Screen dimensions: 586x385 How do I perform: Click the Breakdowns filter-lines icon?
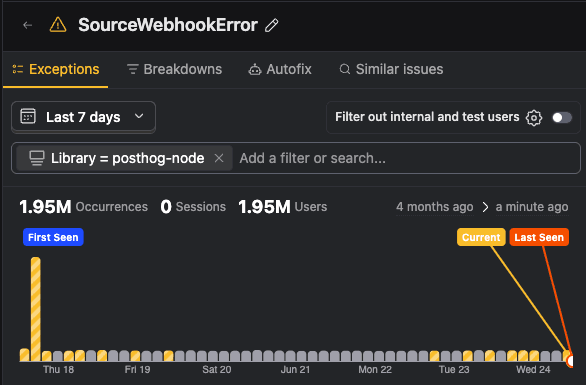click(133, 69)
